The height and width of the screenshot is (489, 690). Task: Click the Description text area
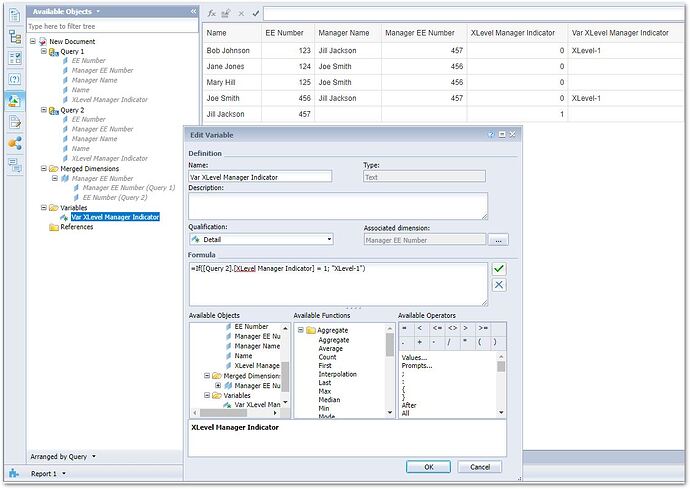338,206
